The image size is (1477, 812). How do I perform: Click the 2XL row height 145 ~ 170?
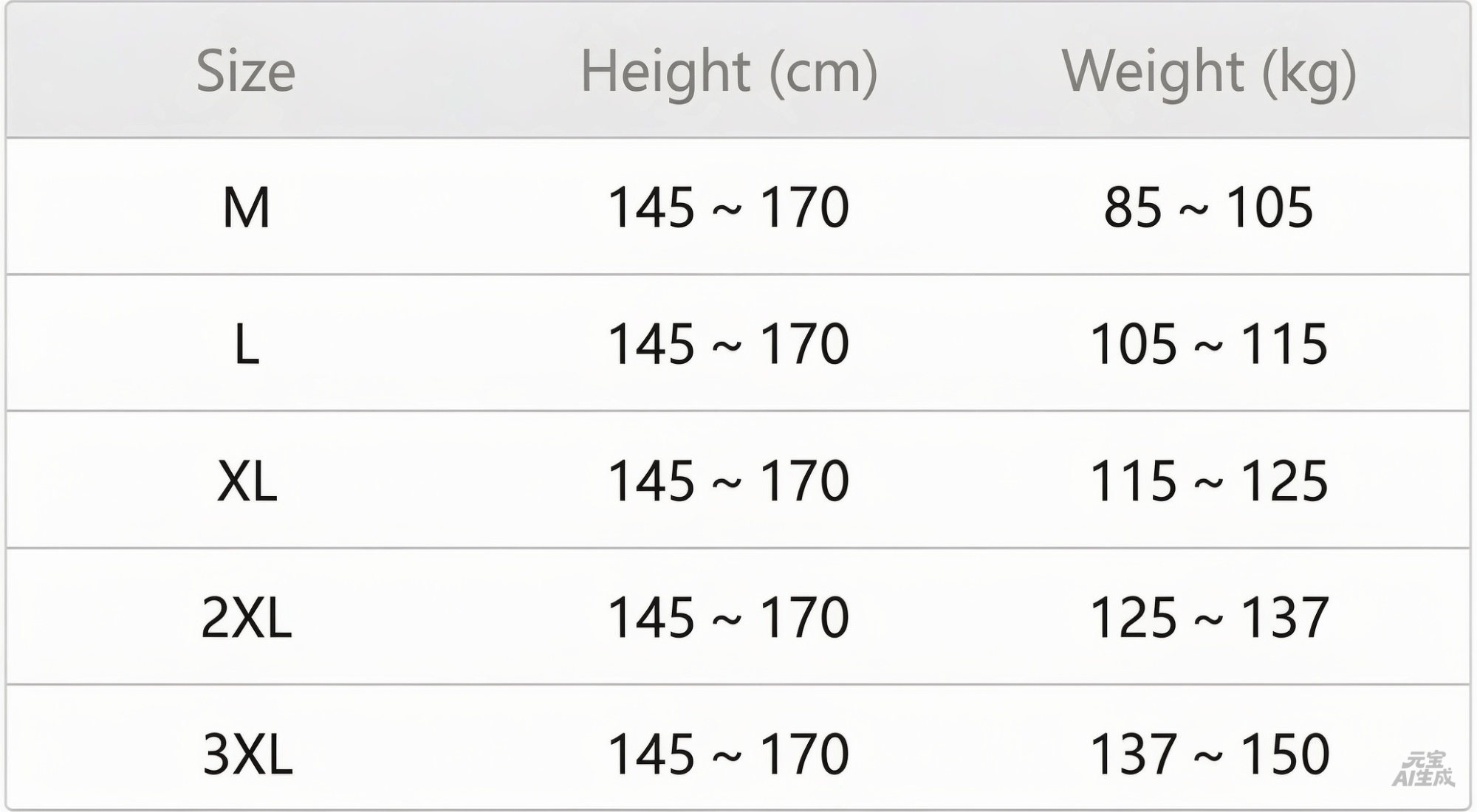(x=728, y=618)
